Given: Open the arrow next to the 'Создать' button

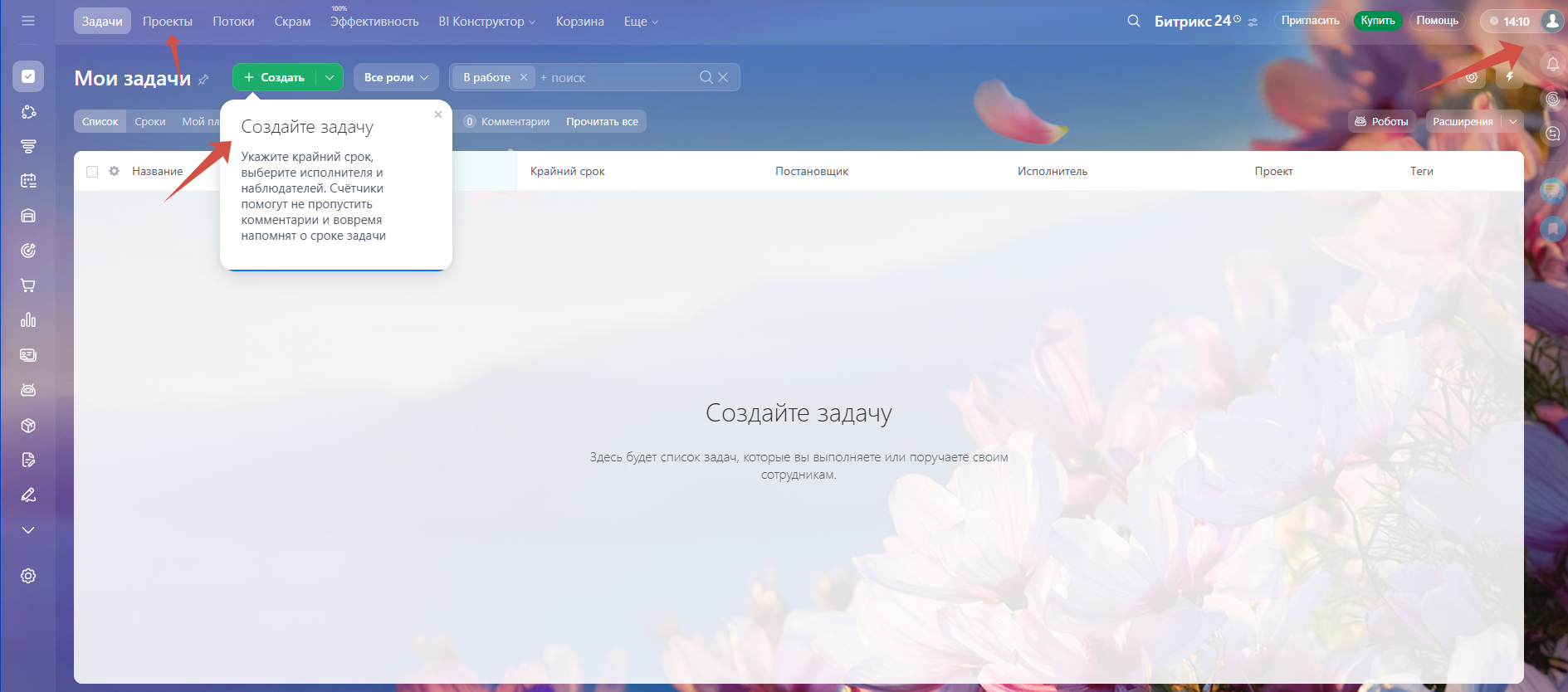Looking at the screenshot, I should pos(330,77).
